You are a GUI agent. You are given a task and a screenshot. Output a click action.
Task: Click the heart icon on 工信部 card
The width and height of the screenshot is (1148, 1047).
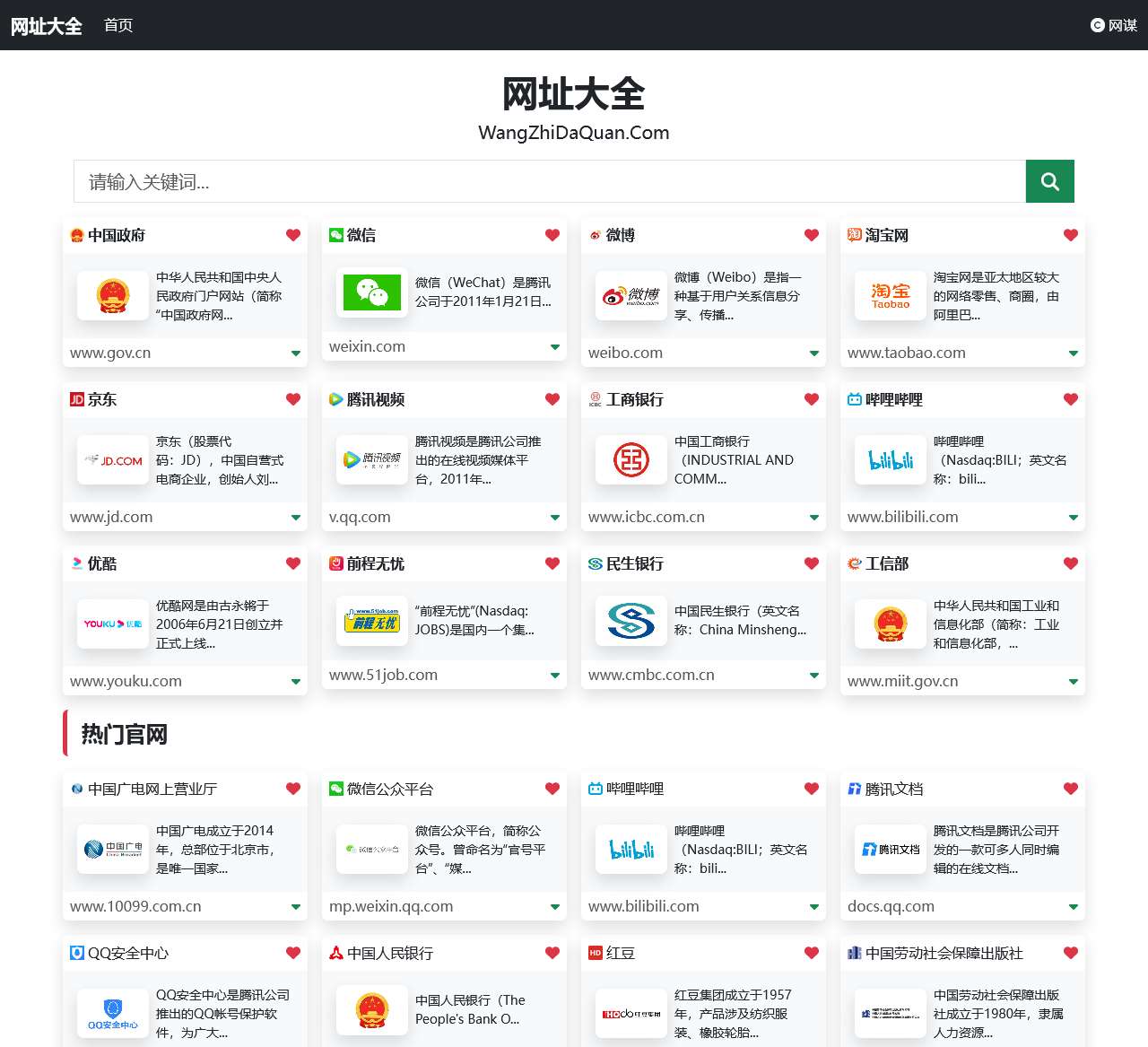click(1071, 563)
